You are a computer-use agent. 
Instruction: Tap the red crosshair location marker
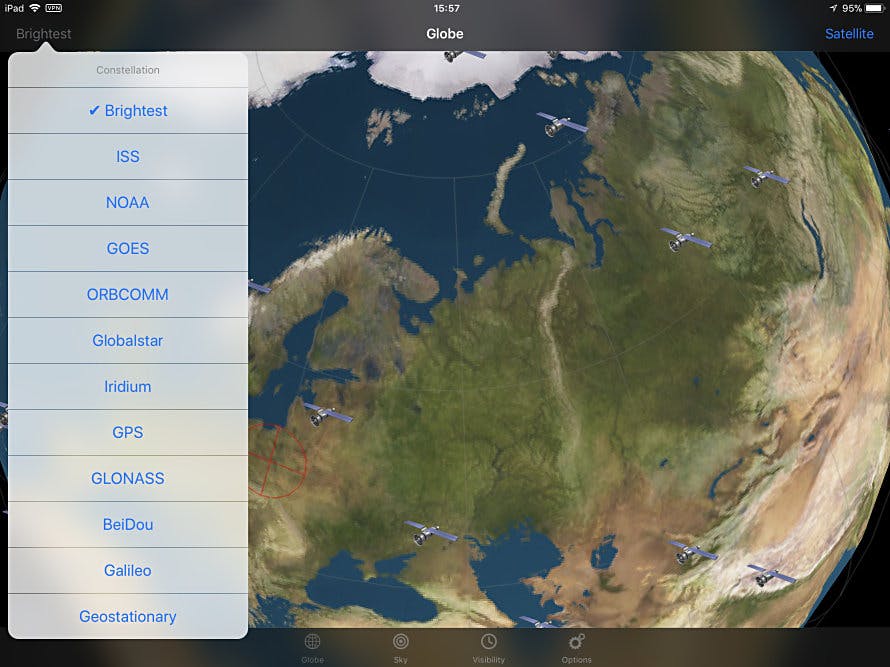click(x=277, y=460)
